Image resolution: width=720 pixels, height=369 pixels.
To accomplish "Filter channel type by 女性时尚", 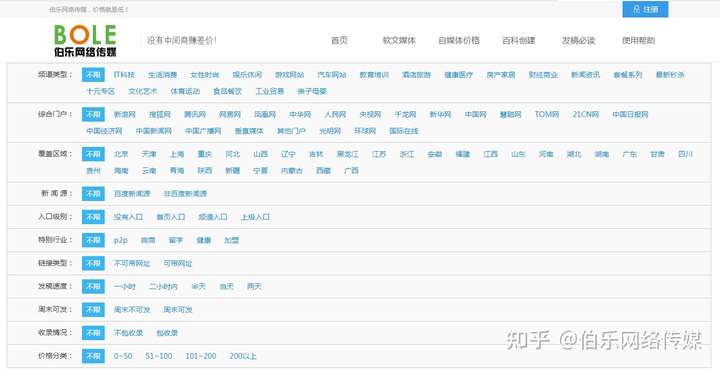I will (205, 75).
